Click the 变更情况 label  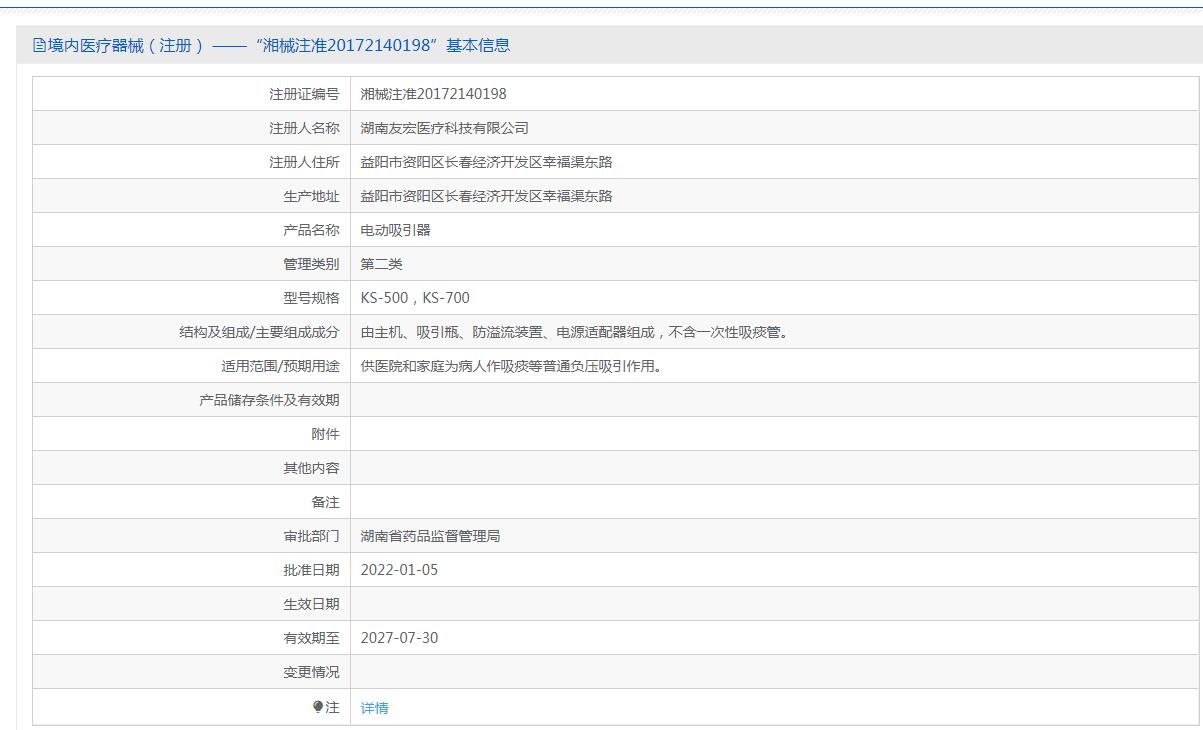pos(311,672)
